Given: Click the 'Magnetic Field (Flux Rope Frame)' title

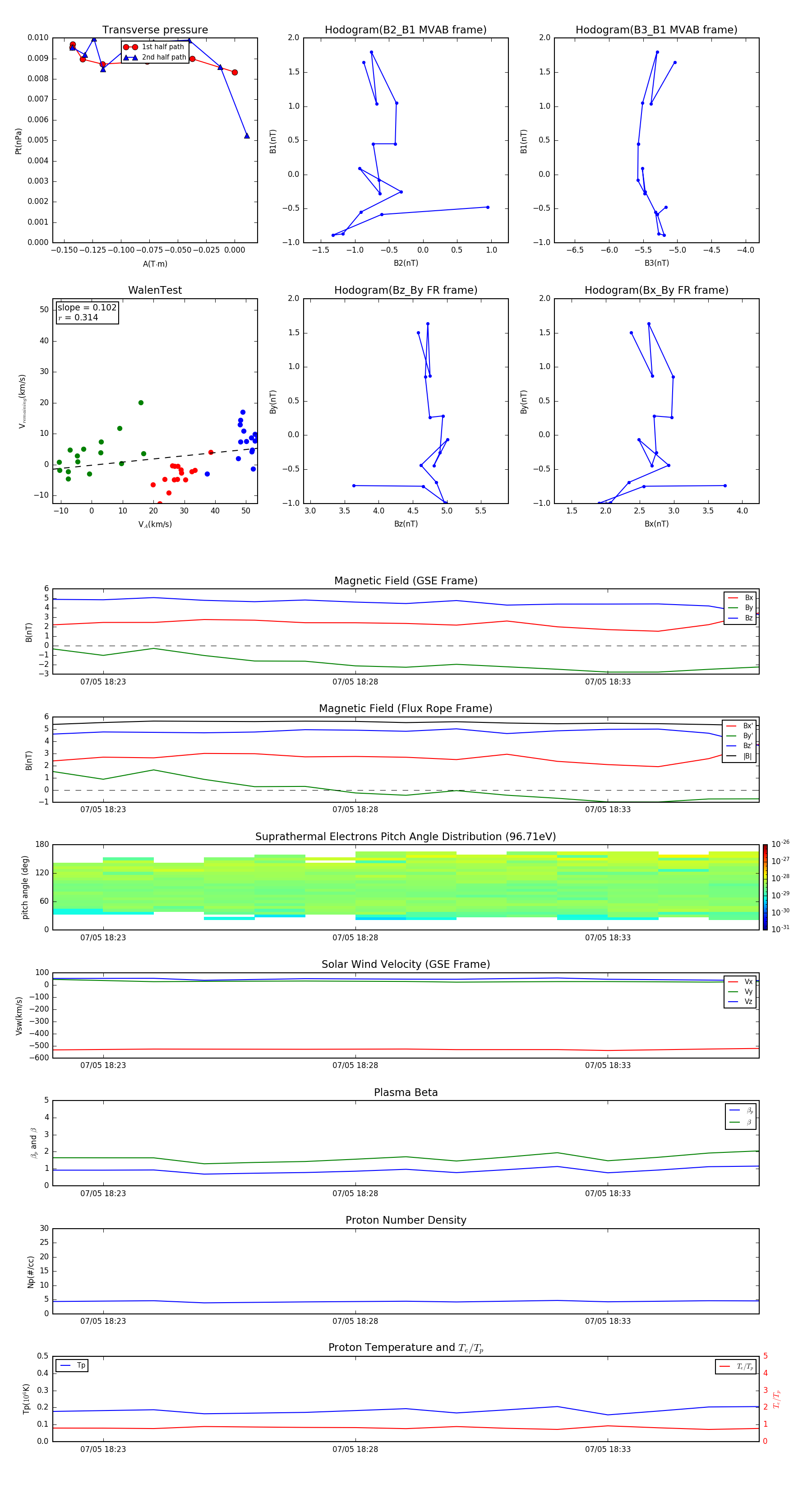Looking at the screenshot, I should point(406,709).
